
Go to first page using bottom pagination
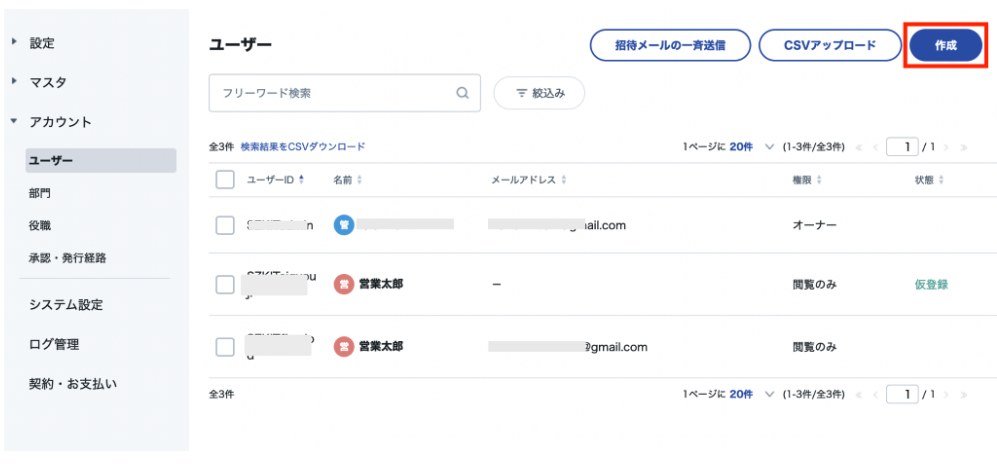(x=860, y=395)
